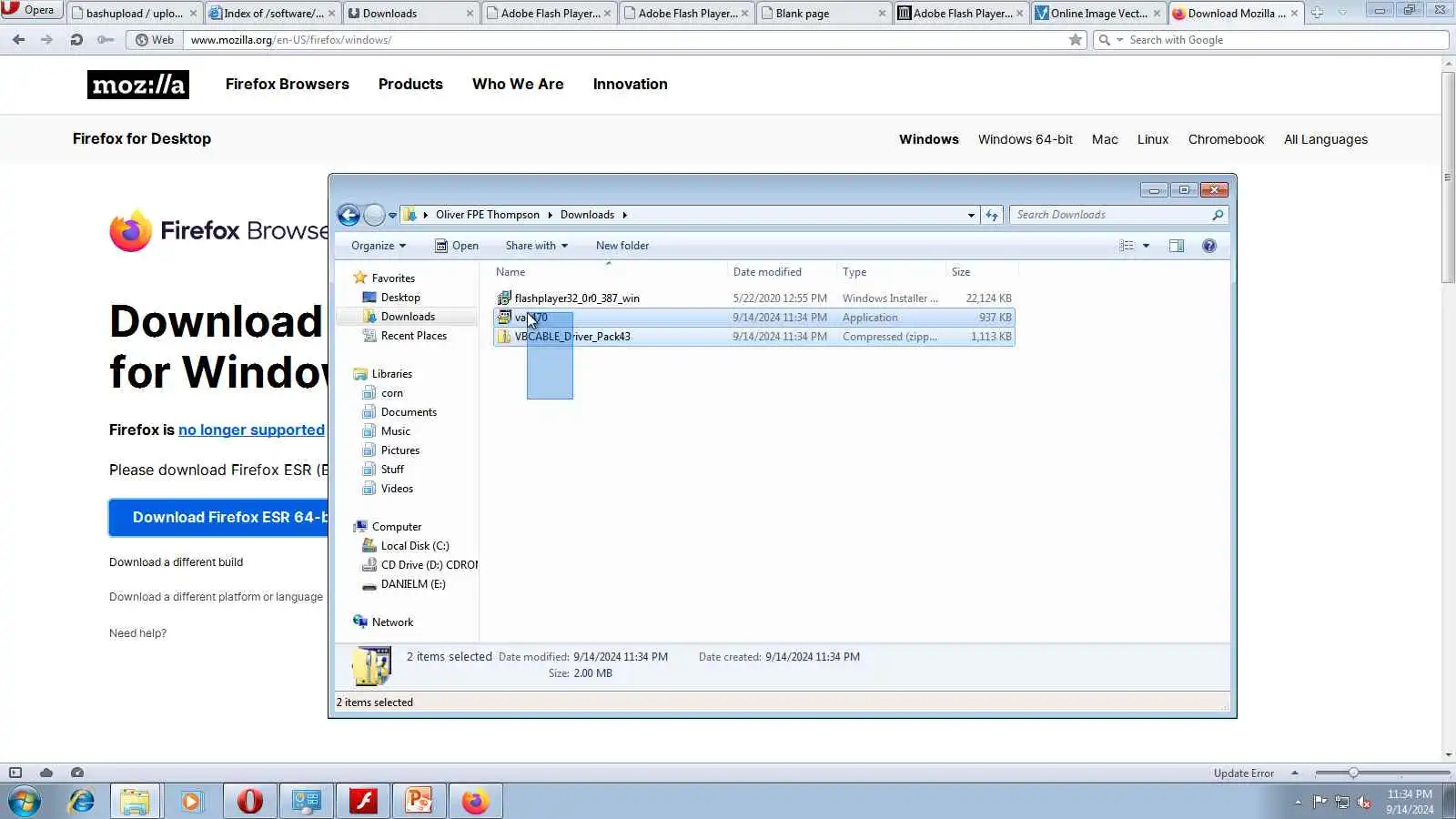Click the Opera Link cloud icon
1456x819 pixels.
click(46, 773)
